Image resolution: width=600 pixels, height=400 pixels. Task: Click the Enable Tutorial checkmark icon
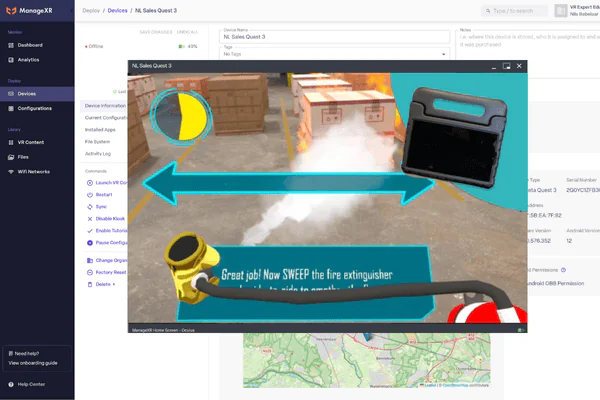pos(90,231)
